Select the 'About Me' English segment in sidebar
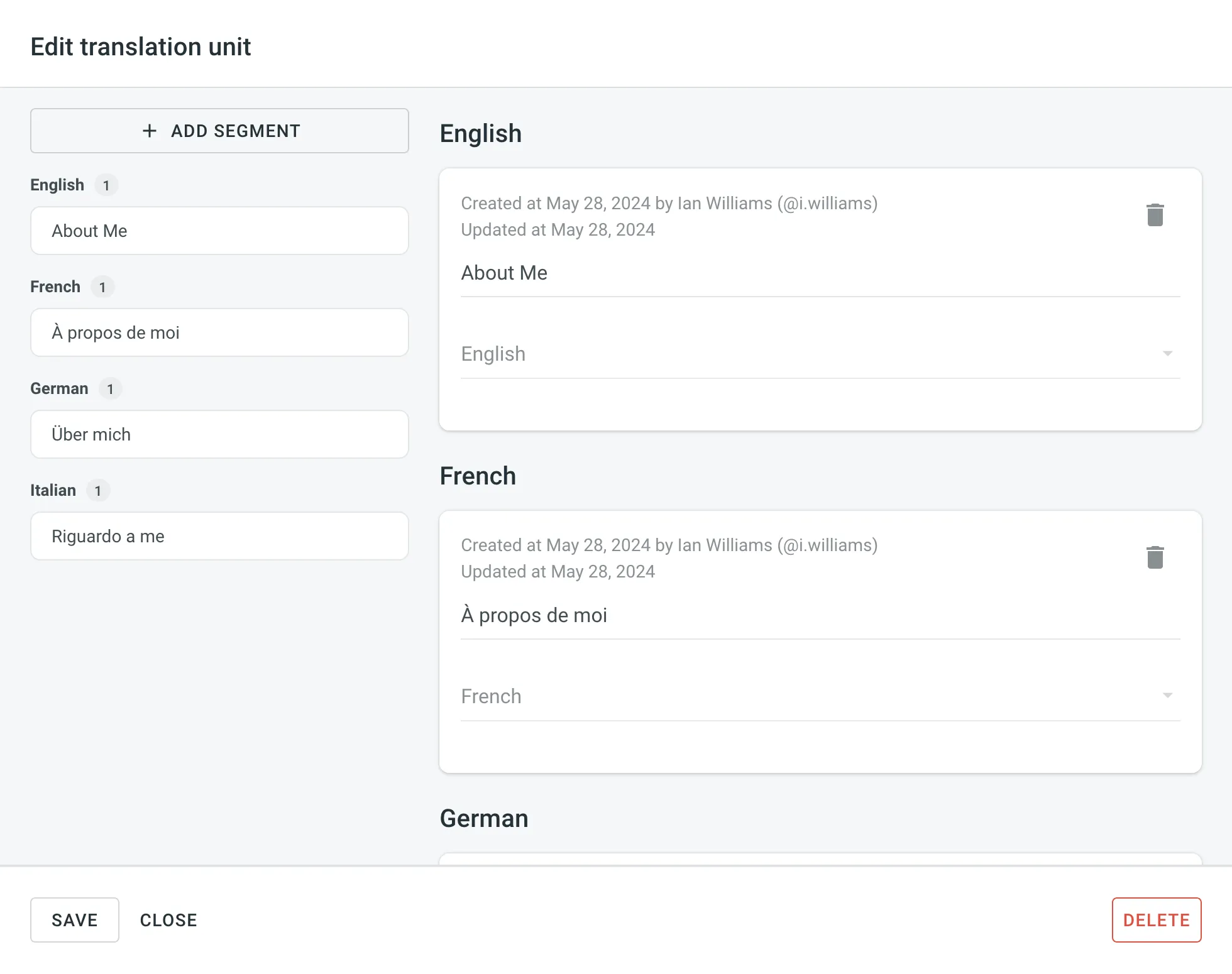1232x974 pixels. coord(219,231)
